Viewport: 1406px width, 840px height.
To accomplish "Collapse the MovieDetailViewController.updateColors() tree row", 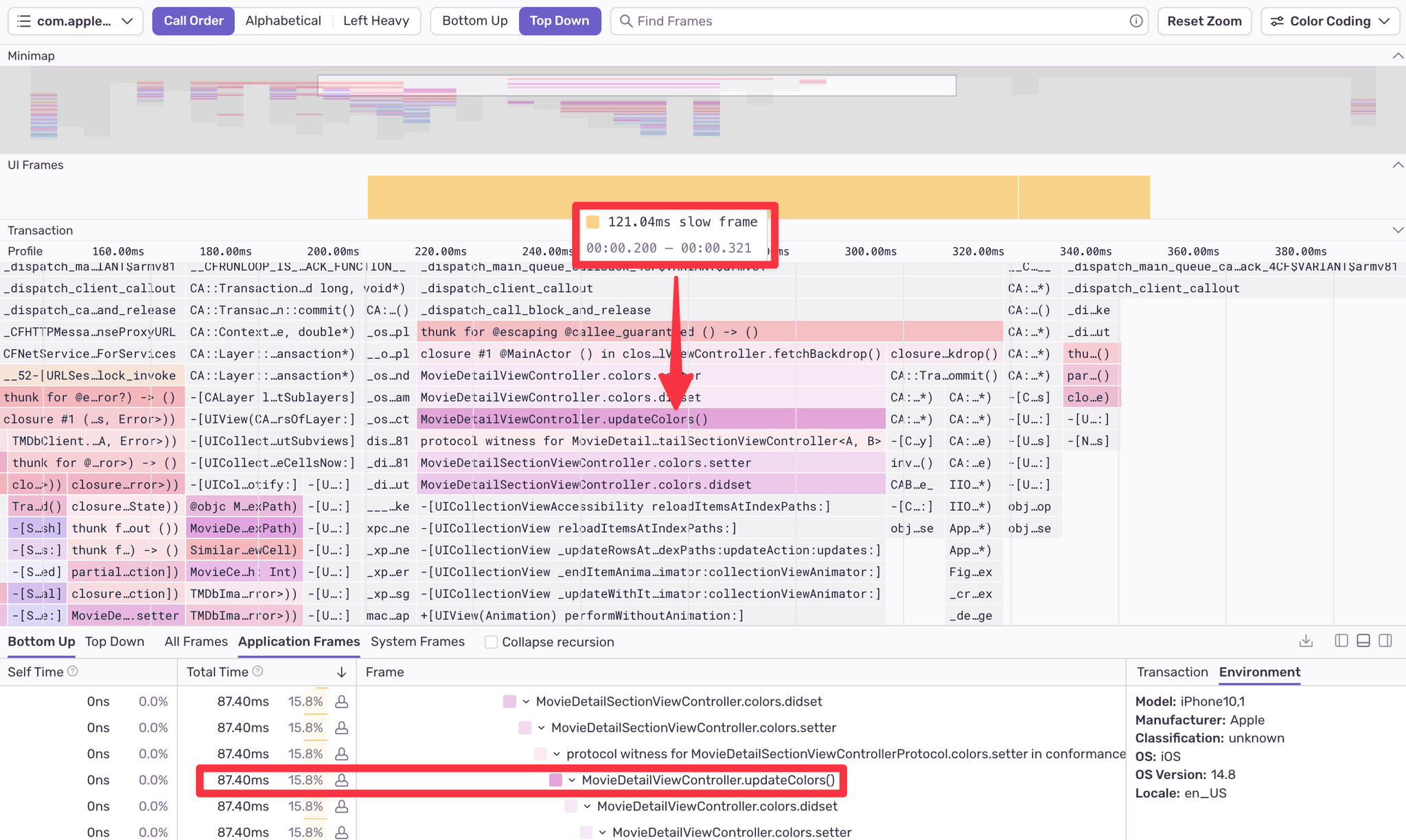I will (x=571, y=780).
